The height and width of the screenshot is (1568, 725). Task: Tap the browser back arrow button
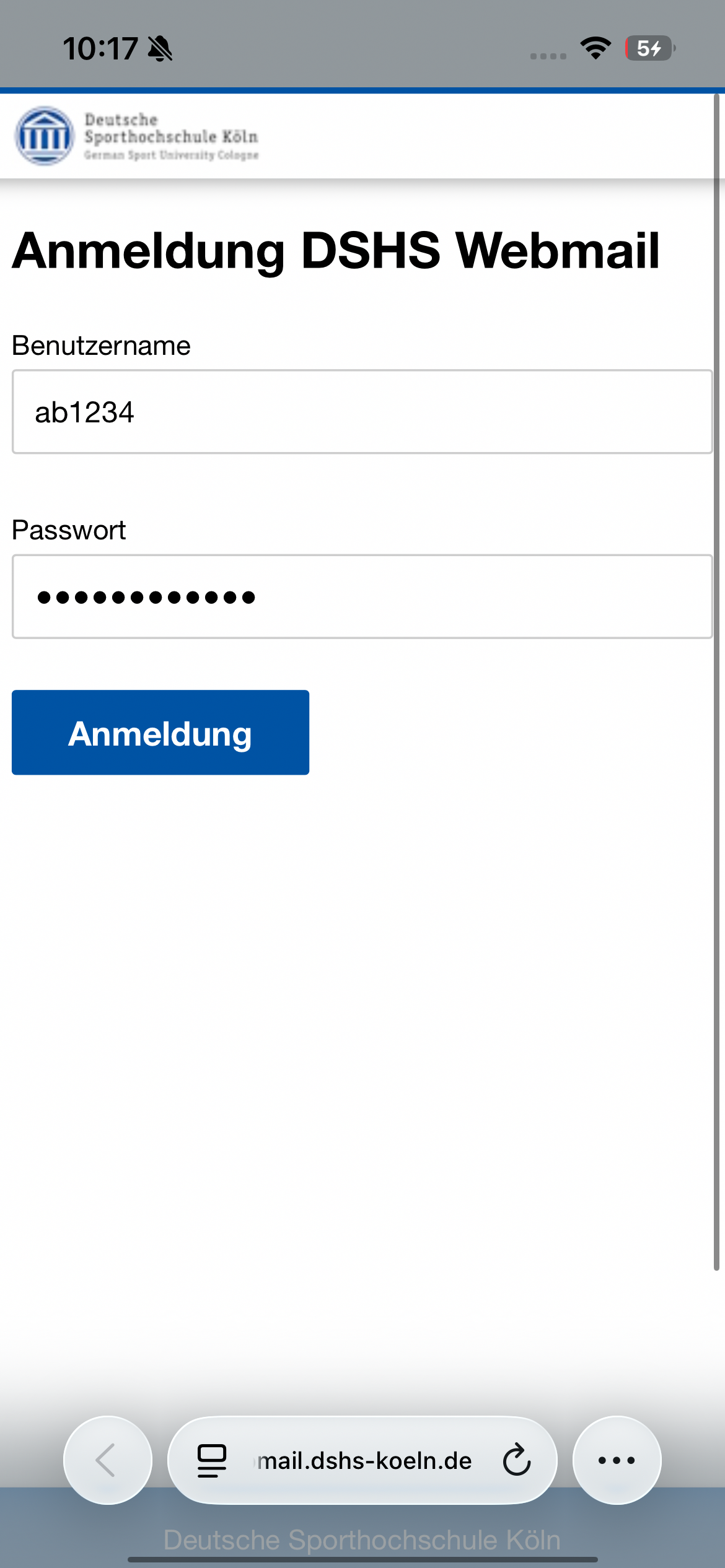107,1460
